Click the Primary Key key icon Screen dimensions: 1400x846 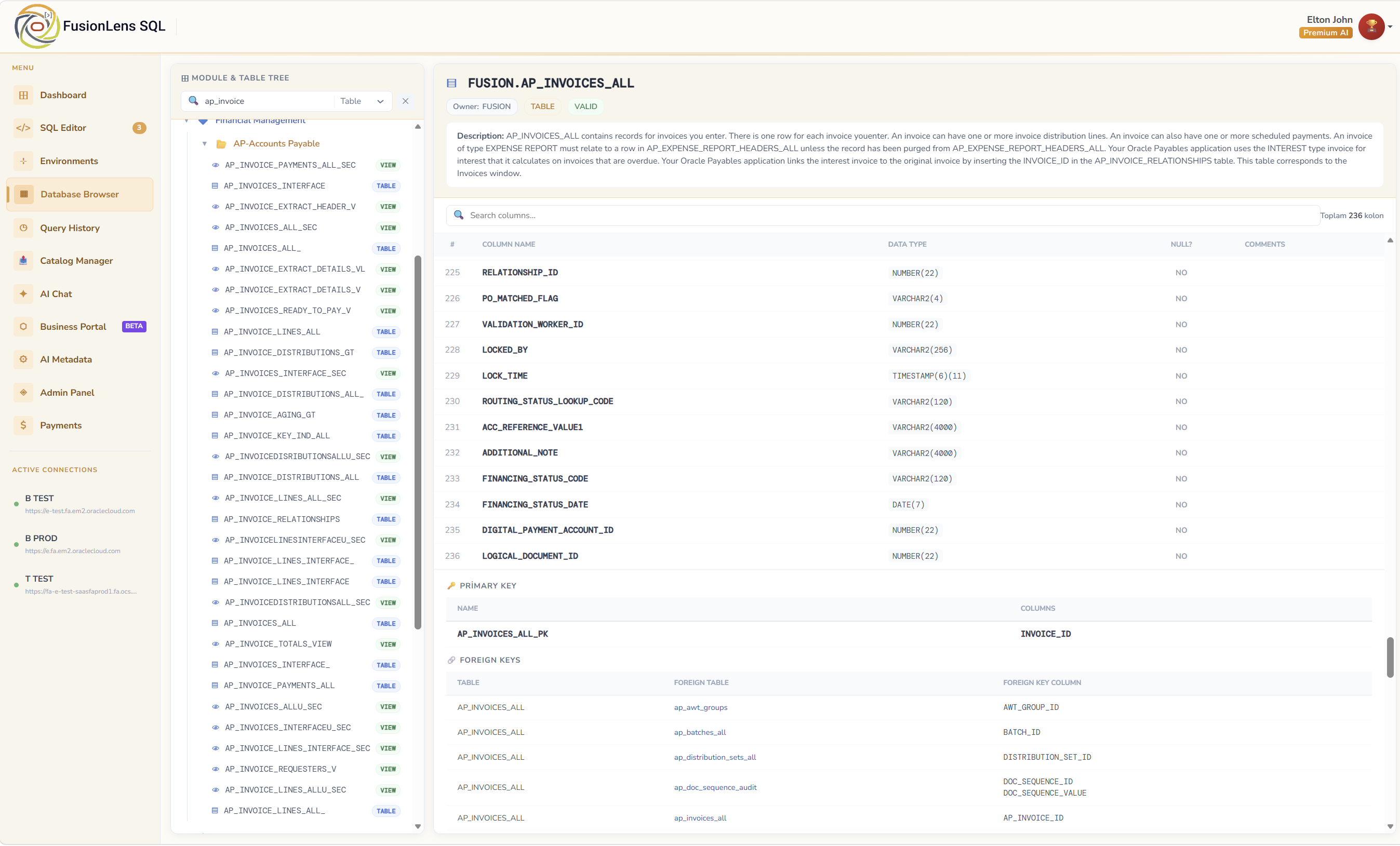point(451,586)
